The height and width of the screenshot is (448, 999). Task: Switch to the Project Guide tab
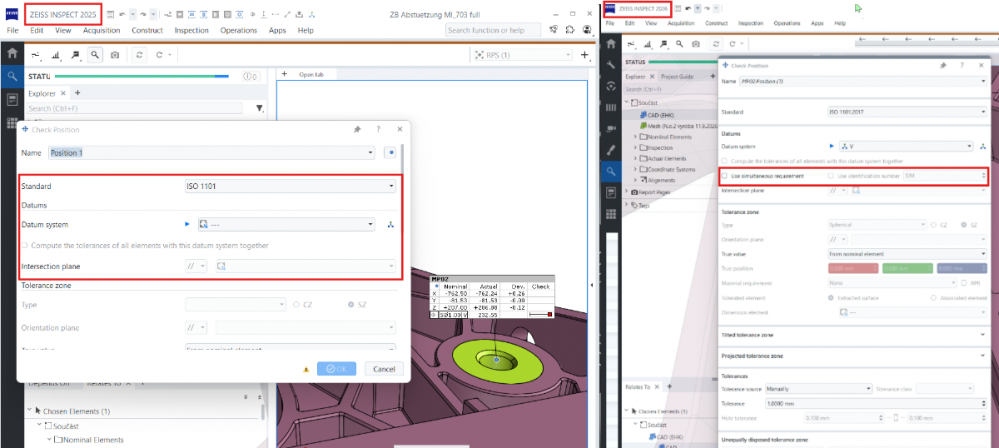pyautogui.click(x=677, y=76)
